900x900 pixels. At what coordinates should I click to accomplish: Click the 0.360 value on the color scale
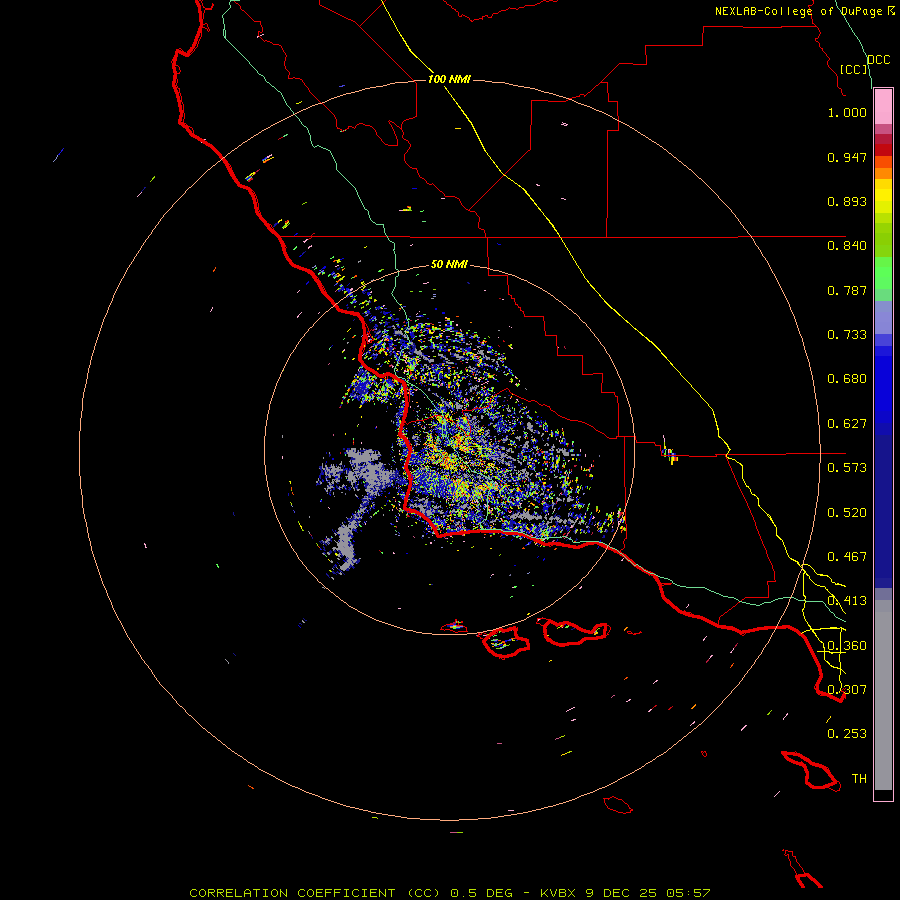click(847, 646)
